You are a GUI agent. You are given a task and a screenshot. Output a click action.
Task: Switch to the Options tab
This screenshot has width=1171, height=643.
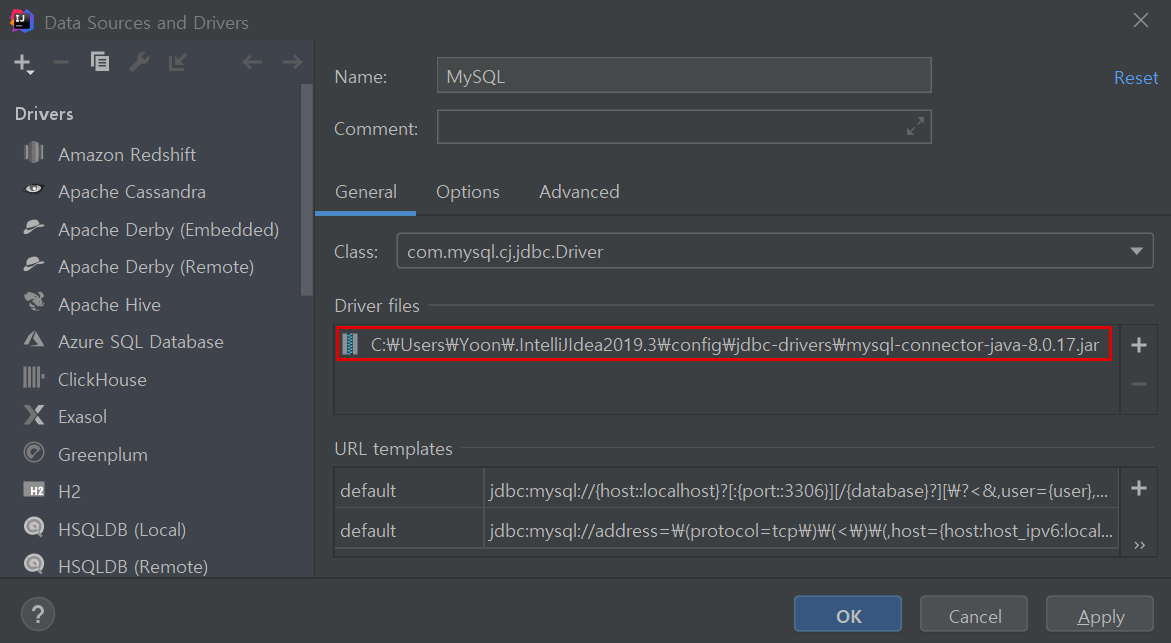coord(468,192)
